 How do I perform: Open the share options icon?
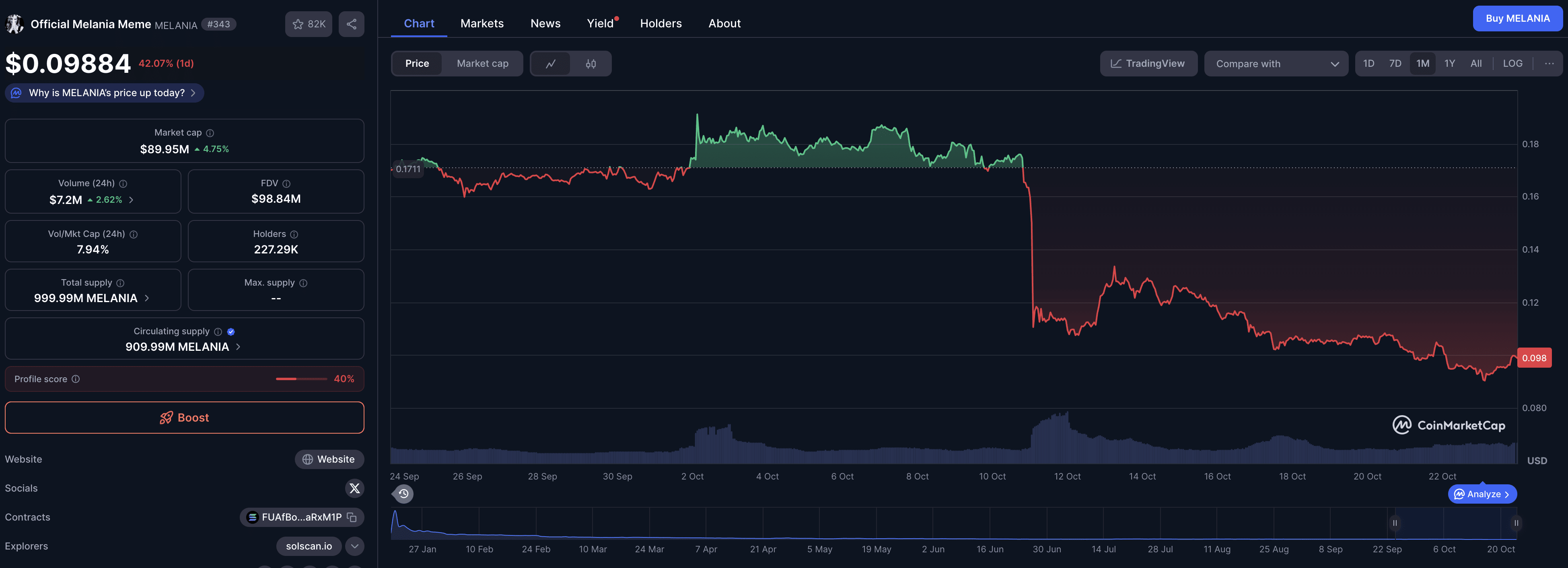[351, 24]
